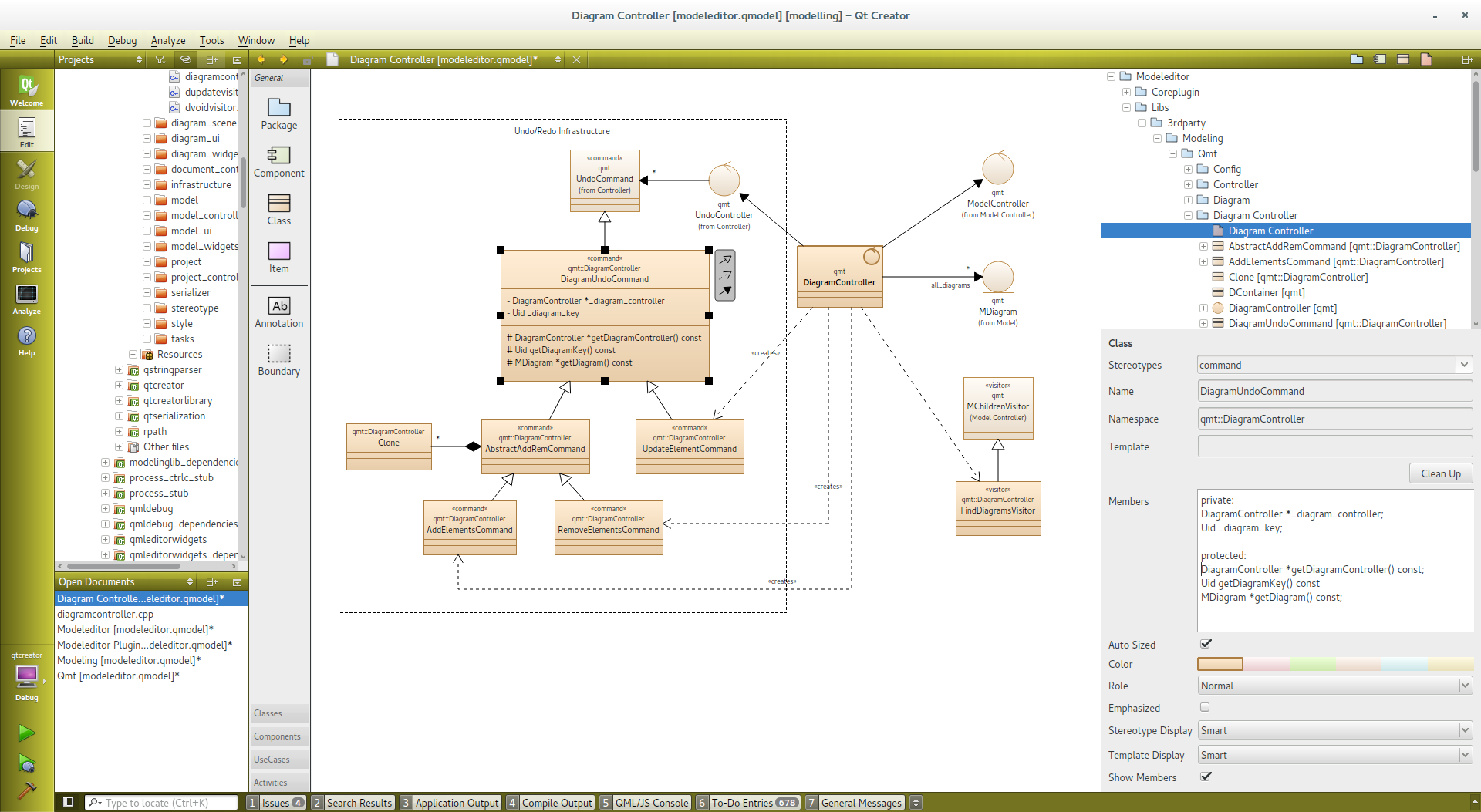Select the Boundary element tool

pyautogui.click(x=278, y=359)
